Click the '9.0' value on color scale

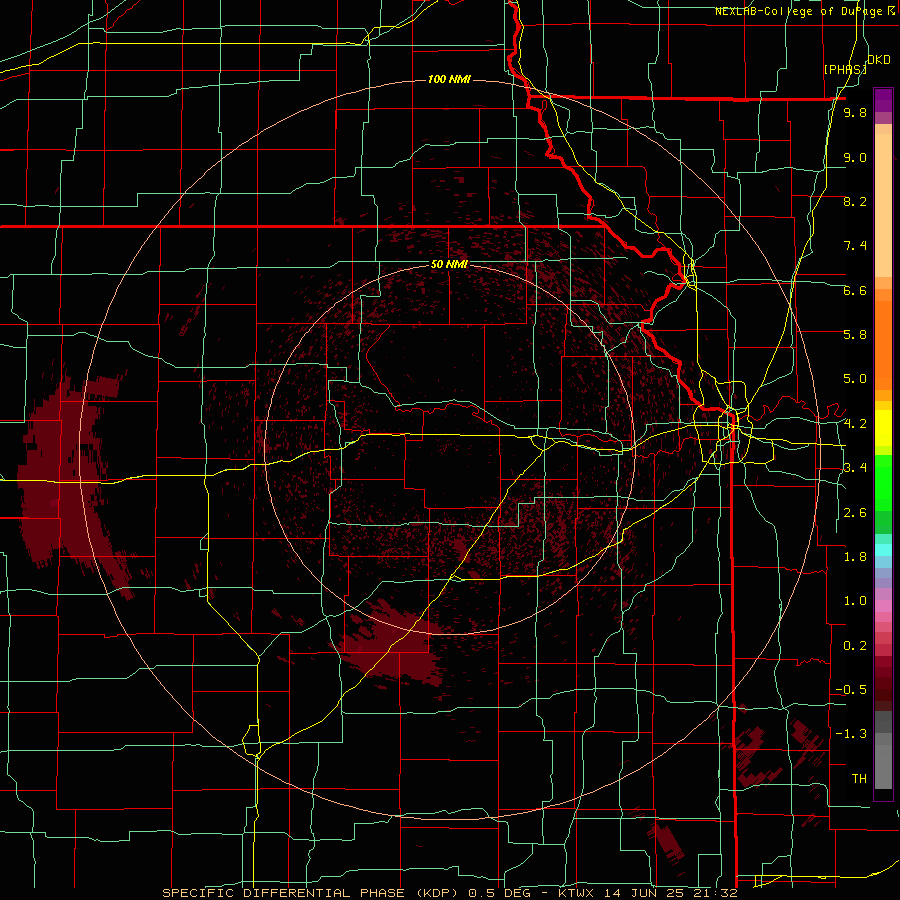pos(855,157)
